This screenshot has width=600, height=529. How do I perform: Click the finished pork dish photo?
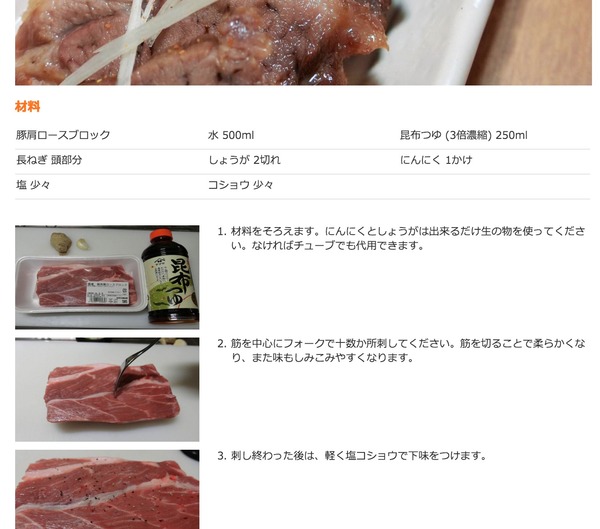(303, 42)
